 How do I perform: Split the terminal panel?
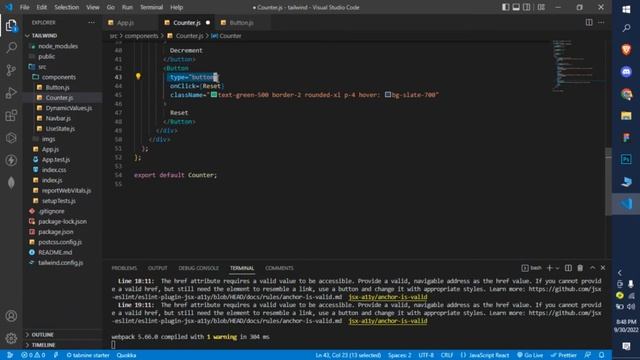[x=568, y=268]
